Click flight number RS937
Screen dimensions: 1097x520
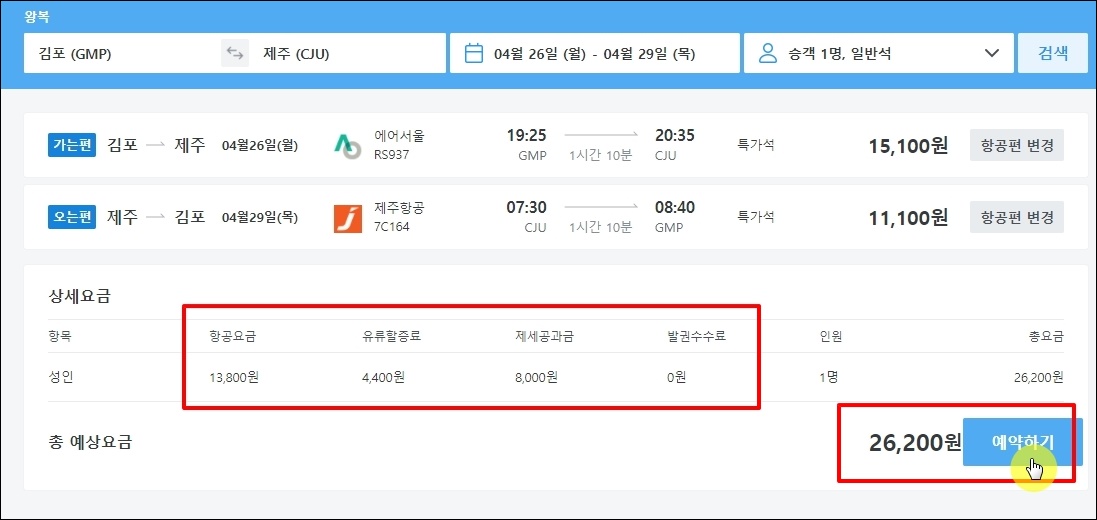point(392,155)
